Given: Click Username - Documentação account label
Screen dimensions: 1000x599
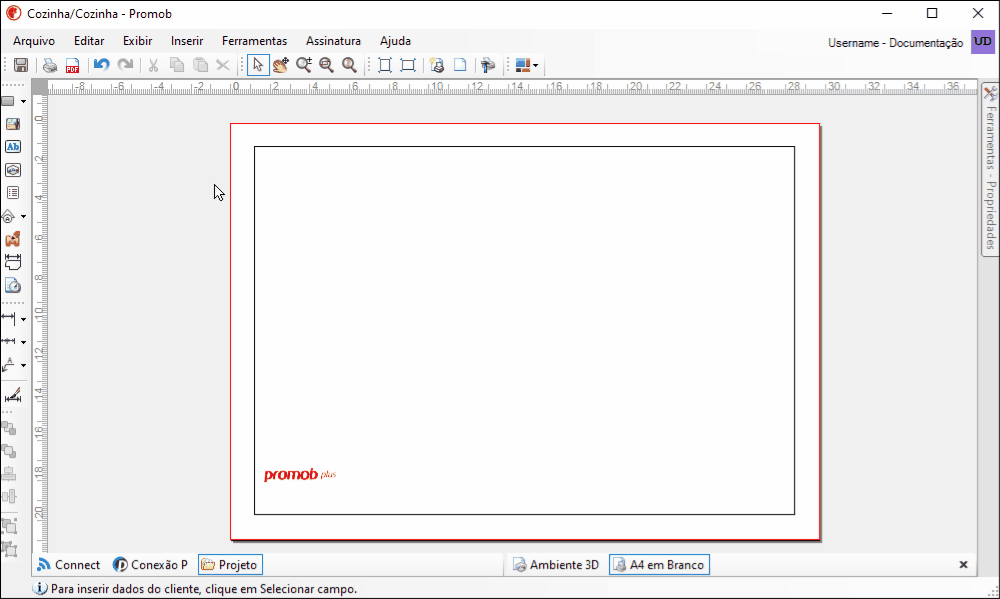Looking at the screenshot, I should coord(895,43).
